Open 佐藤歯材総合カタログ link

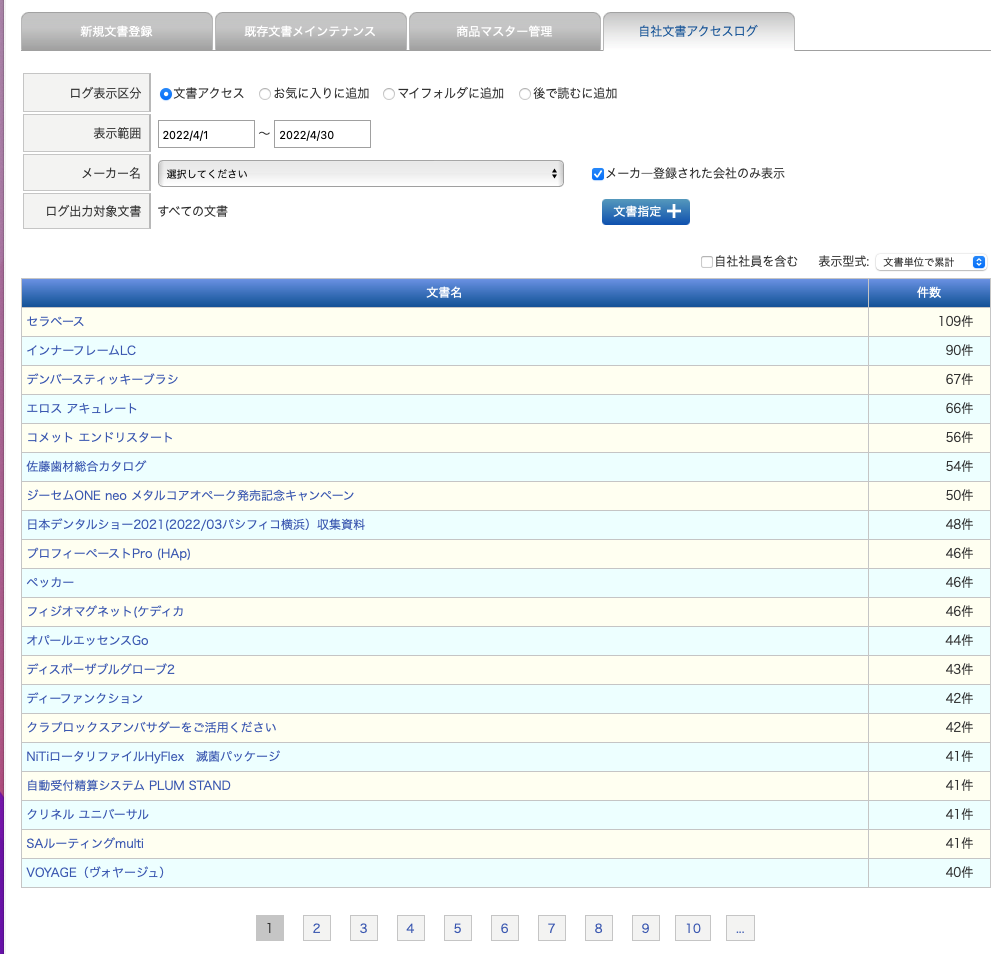click(86, 467)
